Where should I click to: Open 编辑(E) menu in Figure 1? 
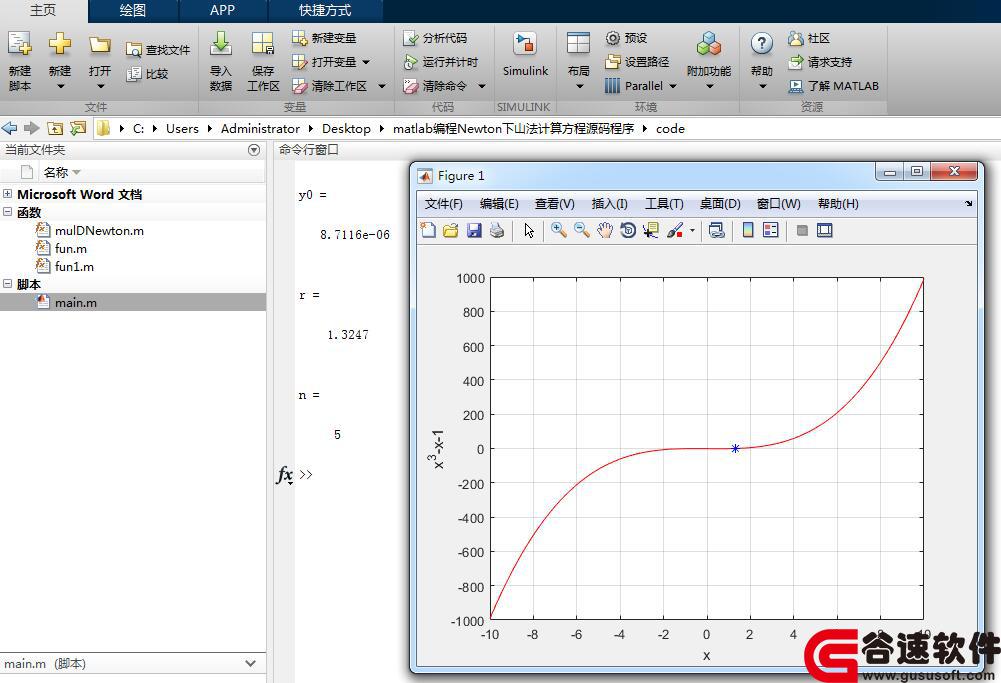point(499,204)
